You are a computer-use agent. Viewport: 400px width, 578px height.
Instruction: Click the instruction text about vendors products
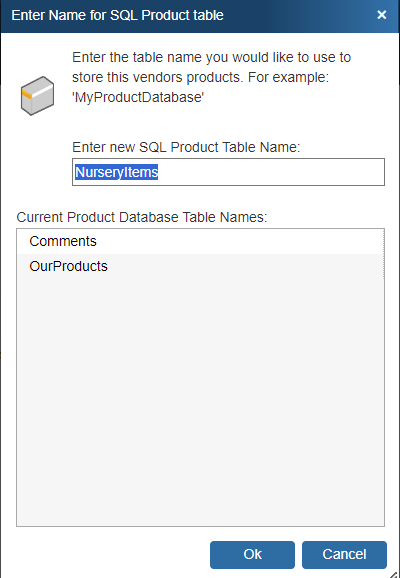coord(211,67)
